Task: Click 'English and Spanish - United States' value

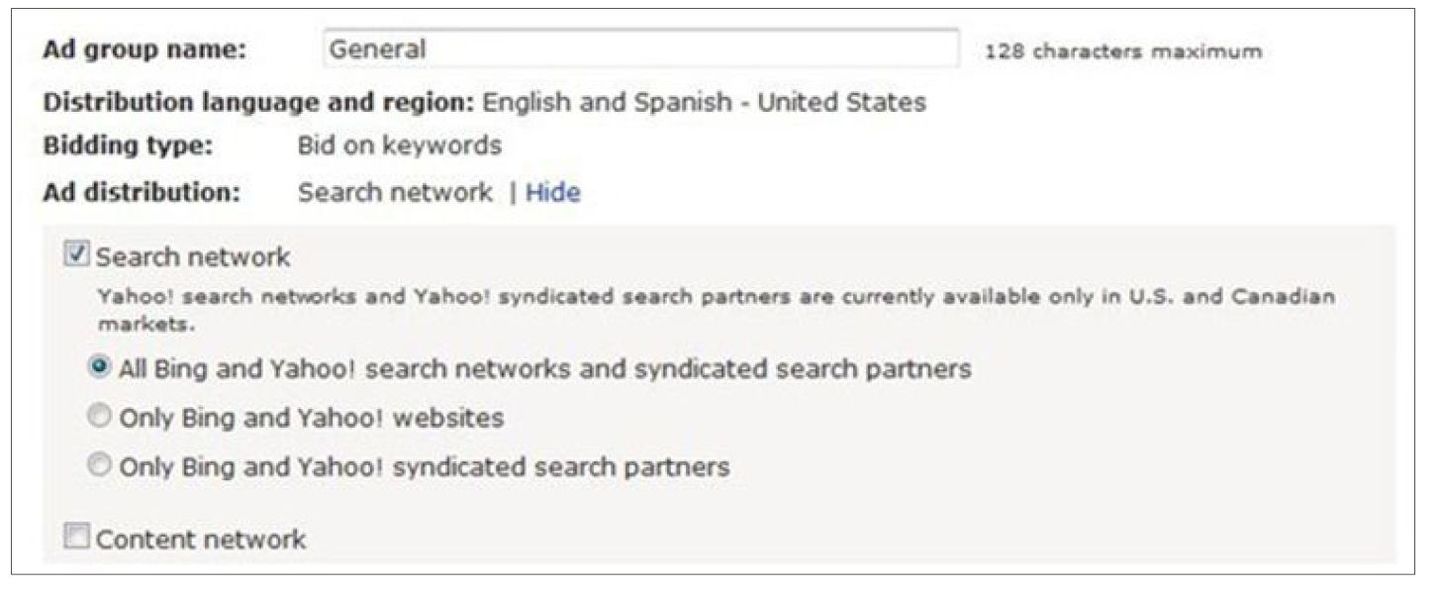Action: coord(704,102)
